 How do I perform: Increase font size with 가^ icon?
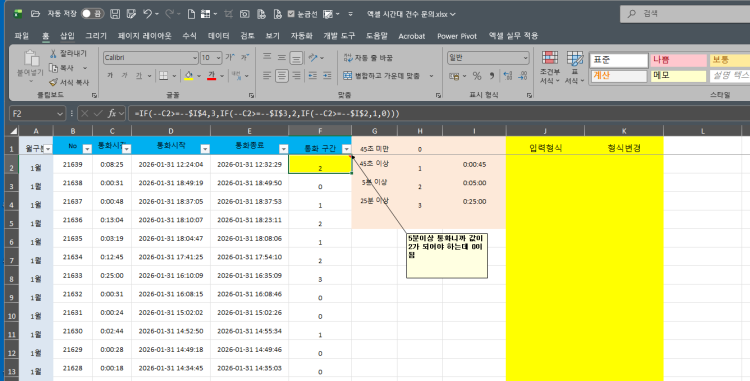coord(230,57)
